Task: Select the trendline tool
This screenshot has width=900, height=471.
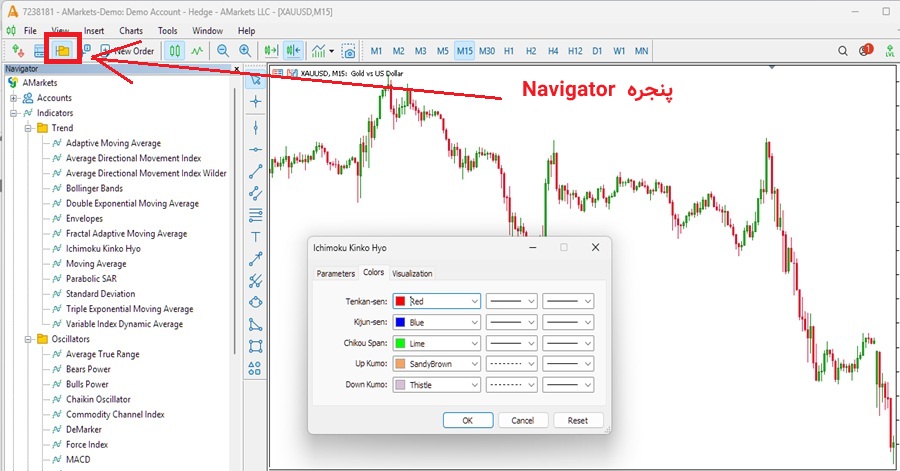Action: (255, 171)
